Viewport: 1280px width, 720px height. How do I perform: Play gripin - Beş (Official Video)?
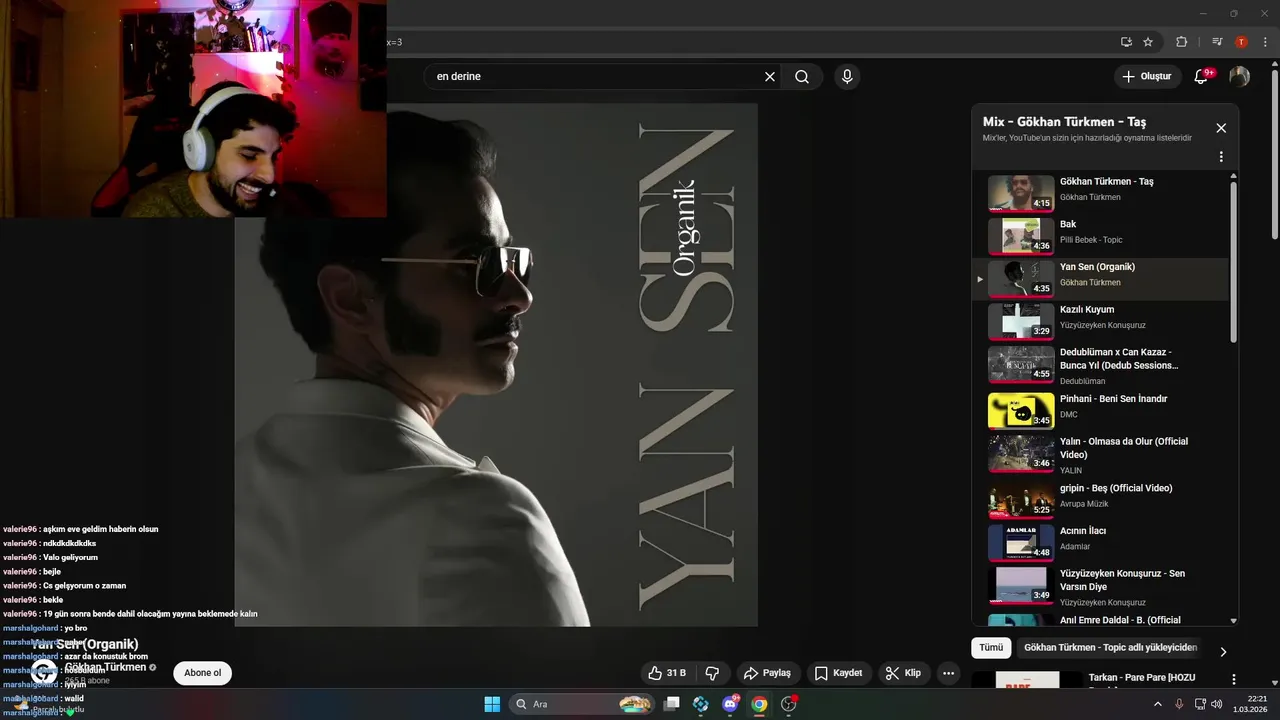(x=1100, y=500)
